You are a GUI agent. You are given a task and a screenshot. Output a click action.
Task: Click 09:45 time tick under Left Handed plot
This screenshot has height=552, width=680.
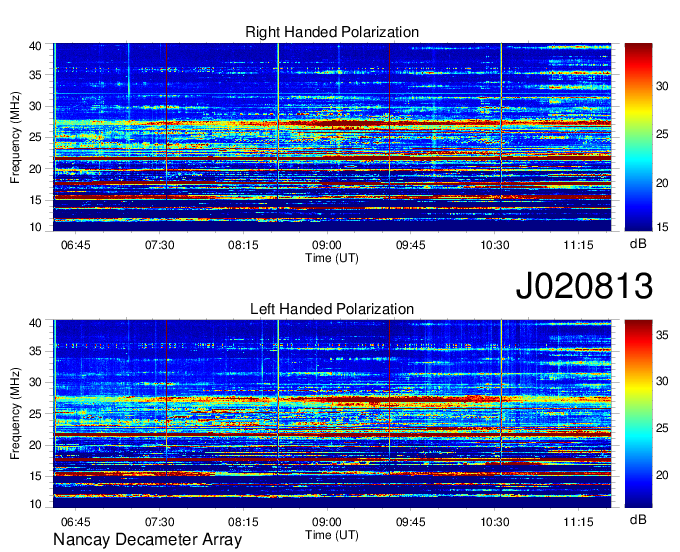pos(410,522)
